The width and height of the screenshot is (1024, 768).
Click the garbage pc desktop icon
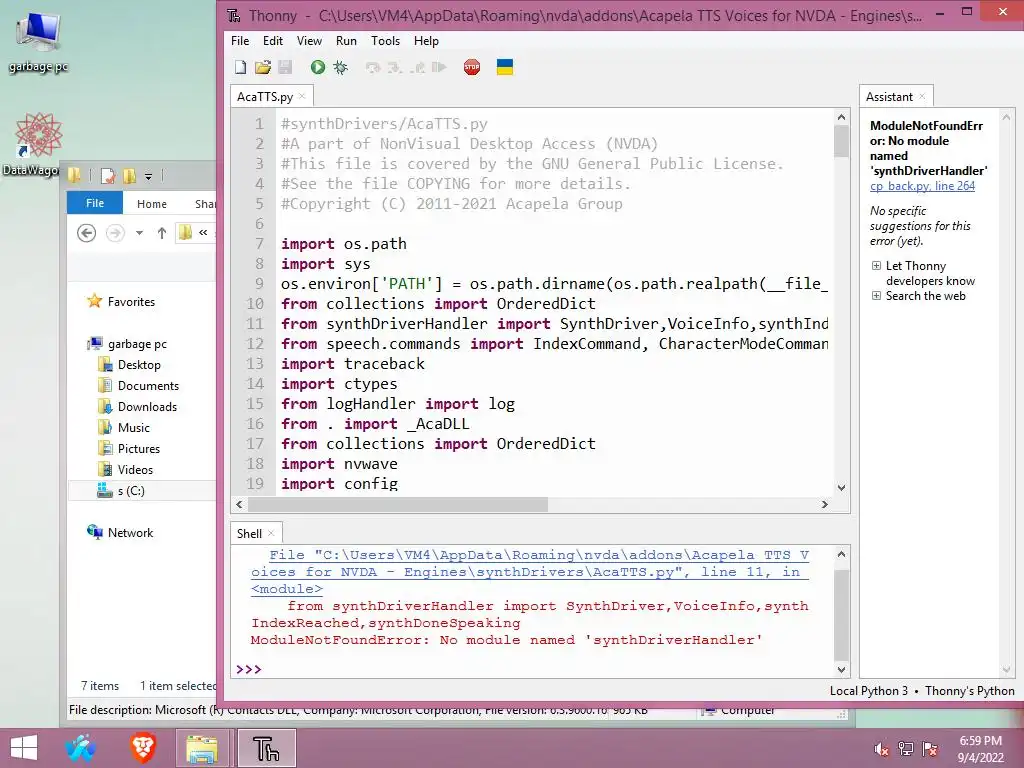[x=39, y=42]
